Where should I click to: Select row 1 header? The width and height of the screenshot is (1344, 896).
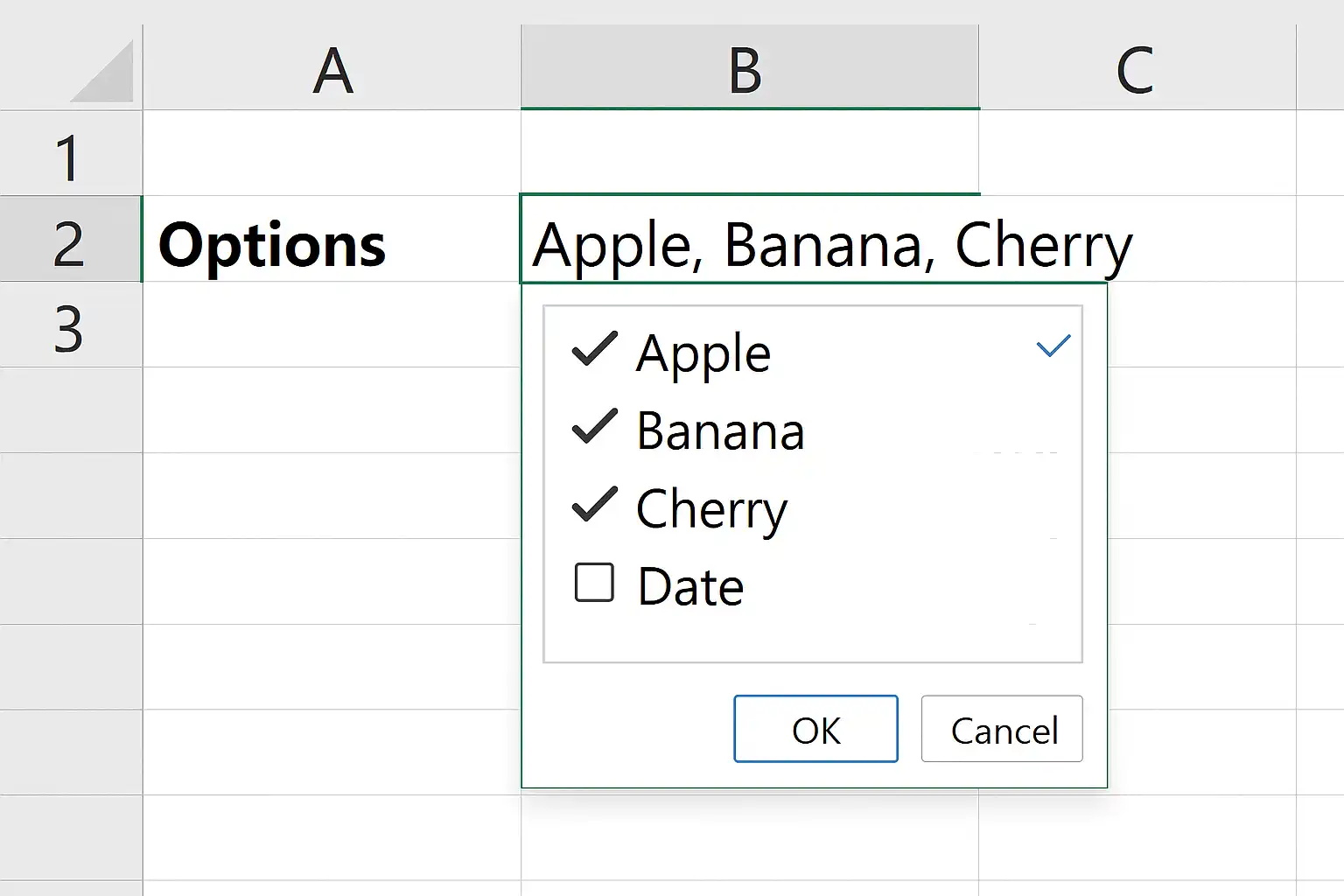pyautogui.click(x=70, y=153)
